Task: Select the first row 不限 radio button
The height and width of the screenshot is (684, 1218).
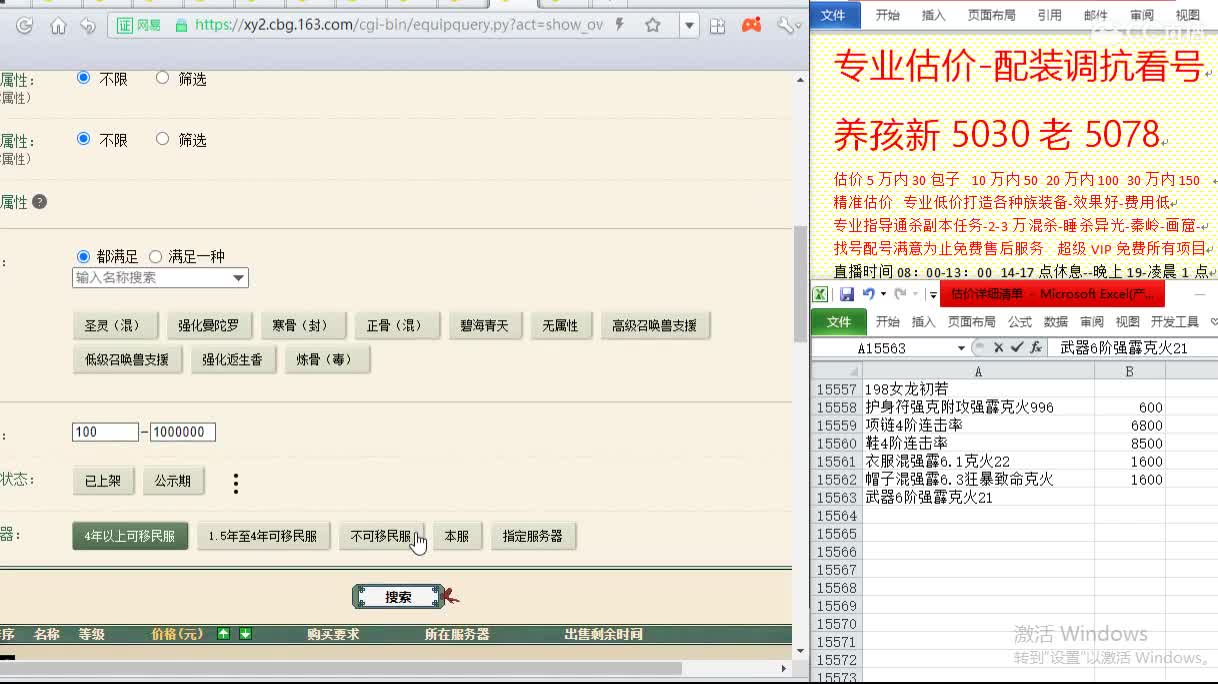Action: pos(84,78)
